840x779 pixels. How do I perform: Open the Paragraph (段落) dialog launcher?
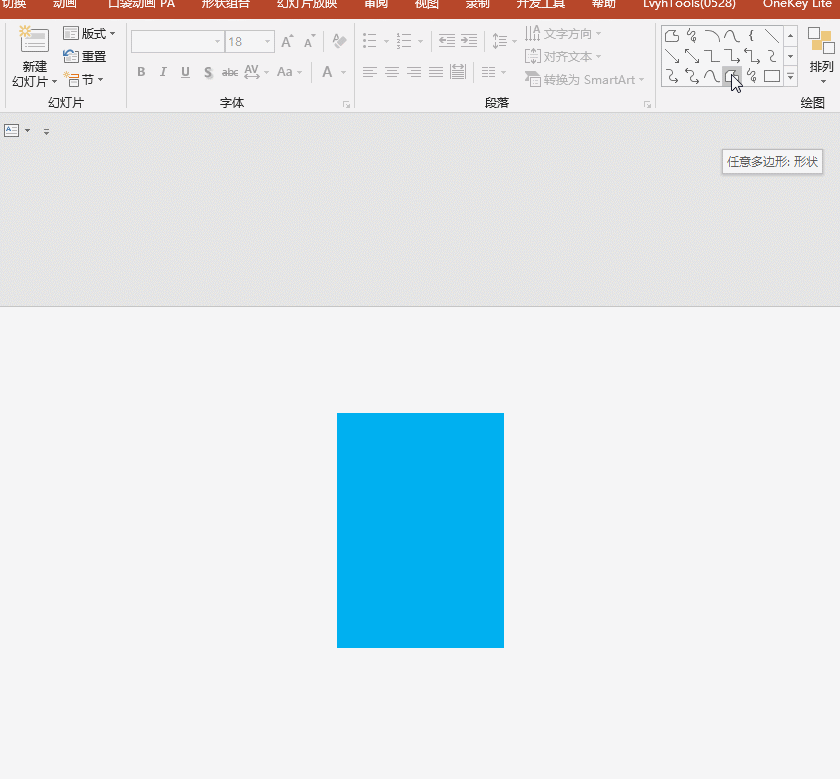tap(647, 104)
